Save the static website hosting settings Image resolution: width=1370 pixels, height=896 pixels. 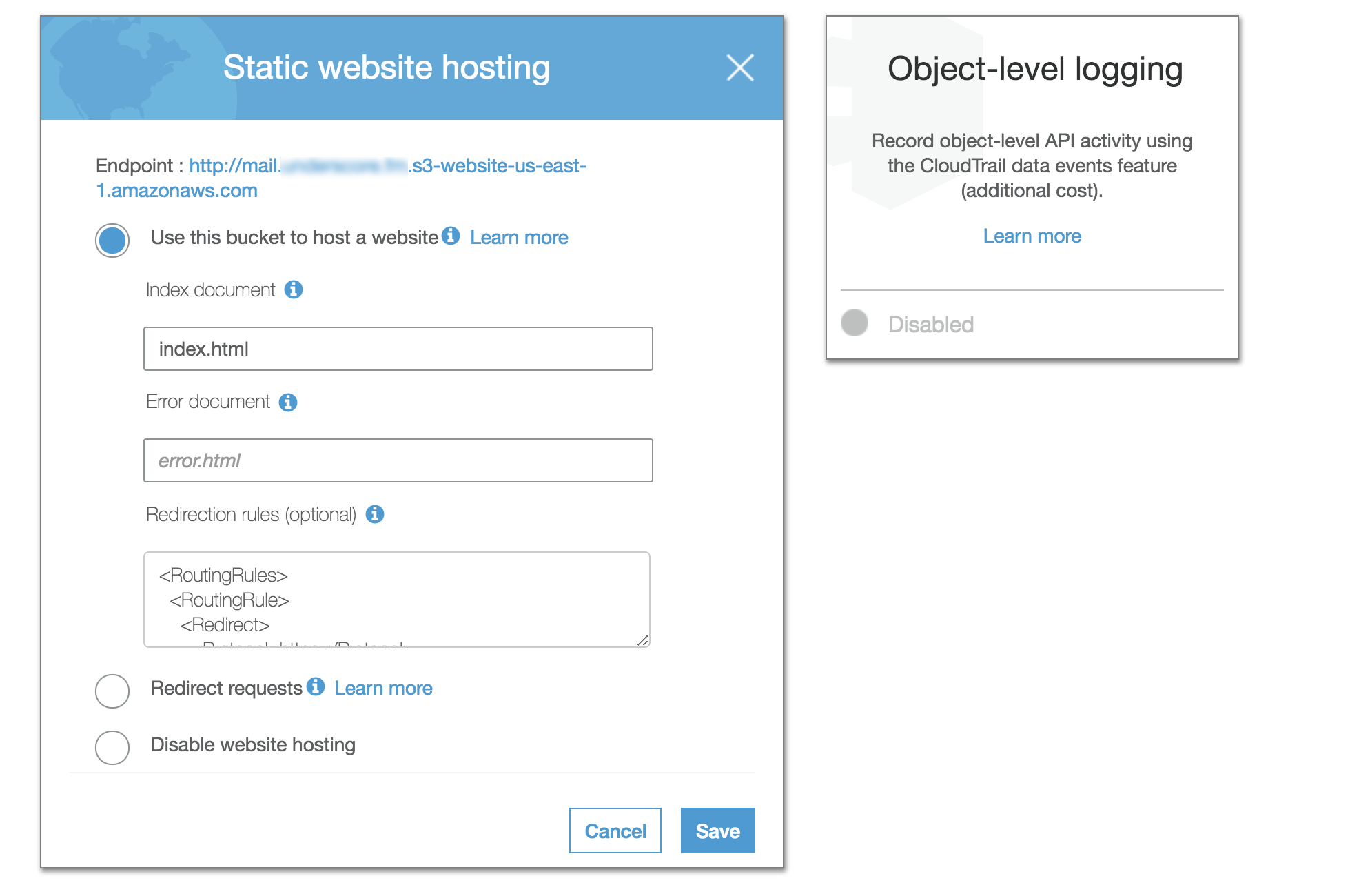[717, 831]
